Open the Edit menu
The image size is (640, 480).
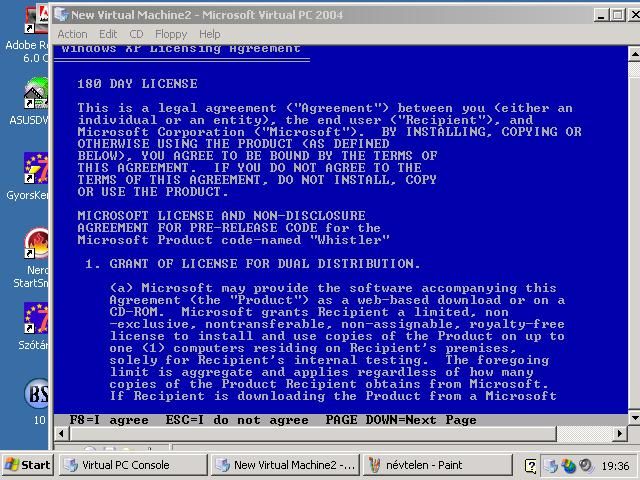[x=108, y=34]
